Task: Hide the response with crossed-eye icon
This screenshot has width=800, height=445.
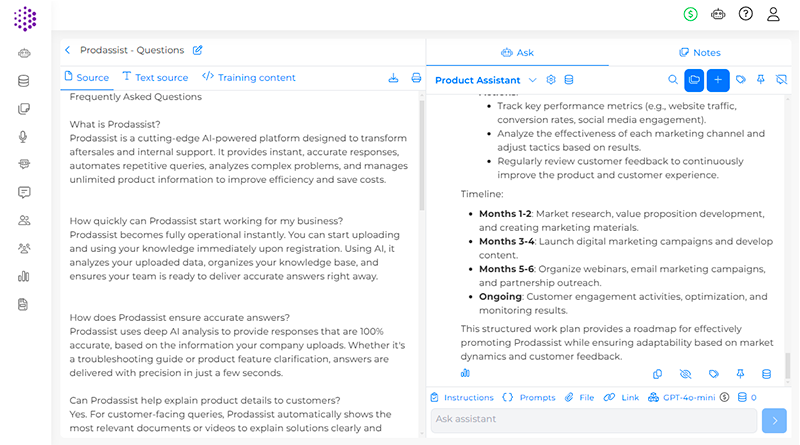Action: point(685,374)
